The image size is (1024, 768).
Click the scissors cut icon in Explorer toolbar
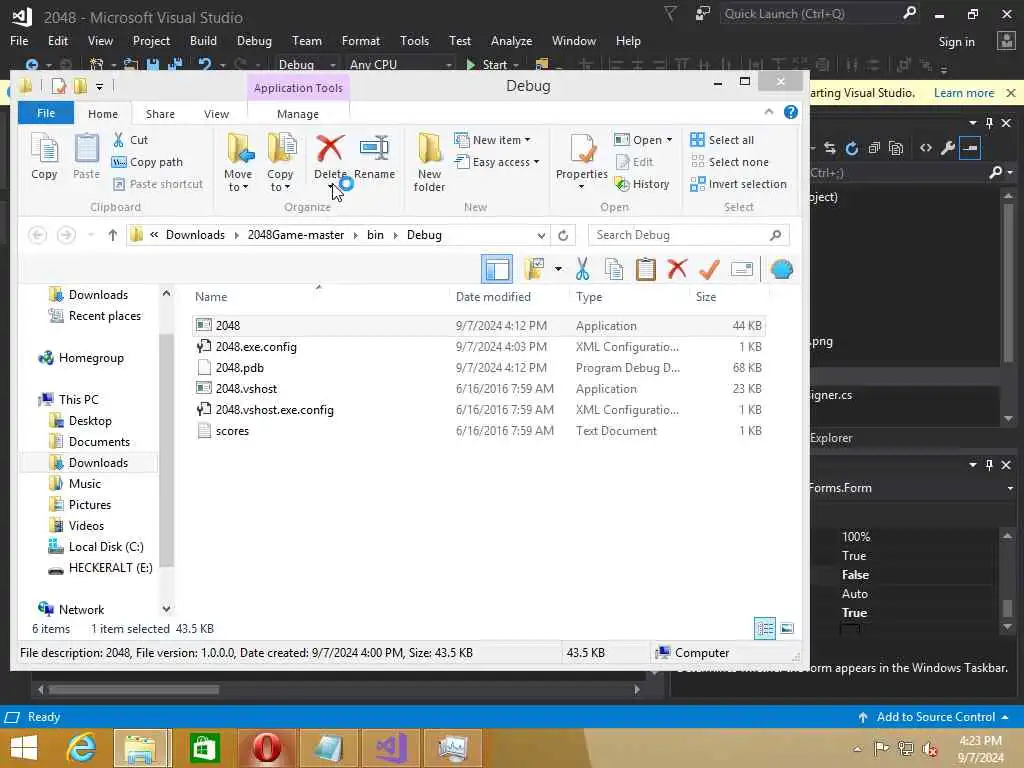point(582,269)
